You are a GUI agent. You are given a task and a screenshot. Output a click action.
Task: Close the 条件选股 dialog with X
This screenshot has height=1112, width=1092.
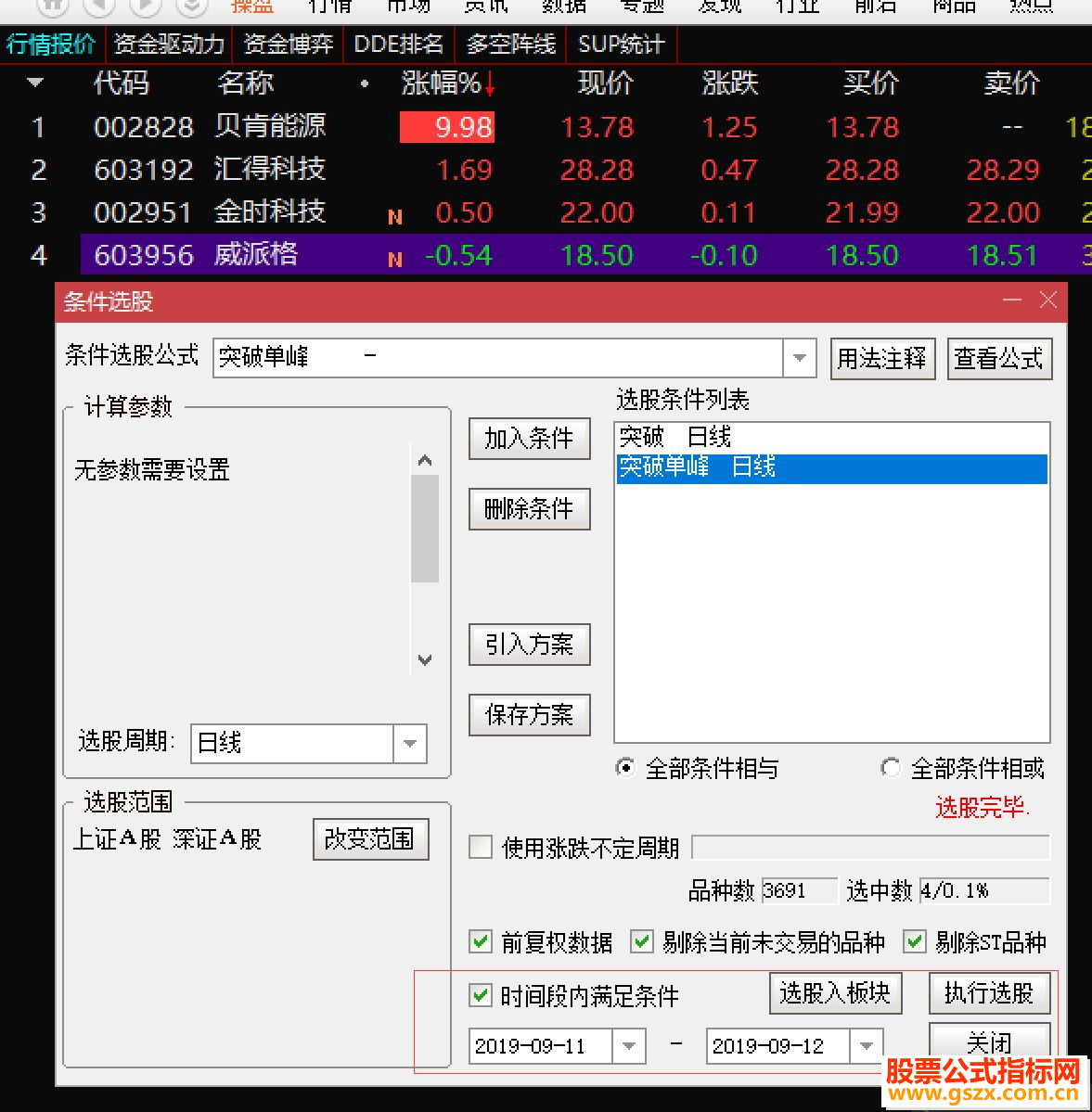[x=1048, y=300]
